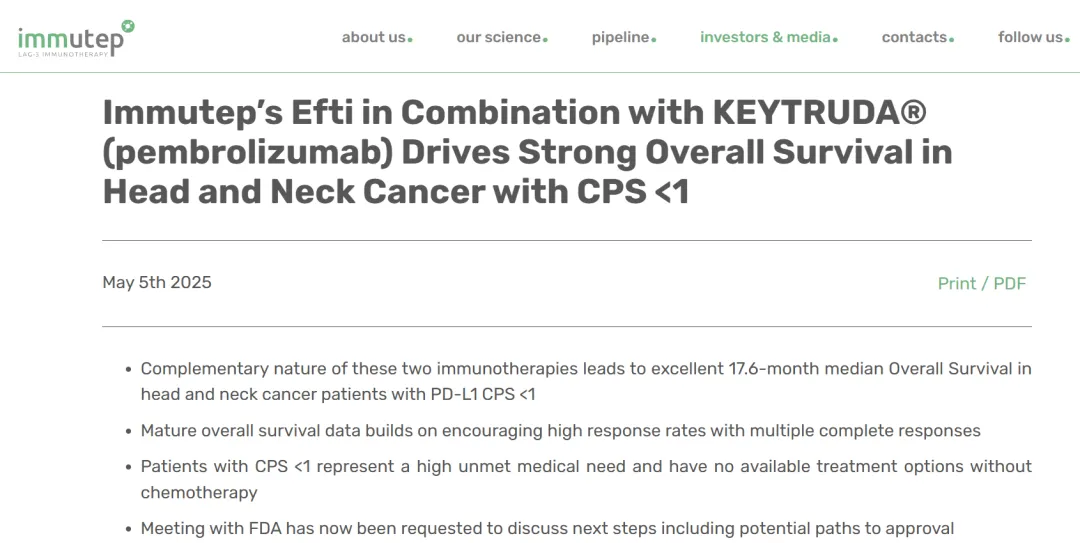
Task: Expand the dot beside "follow us"
Action: pyautogui.click(x=1067, y=40)
